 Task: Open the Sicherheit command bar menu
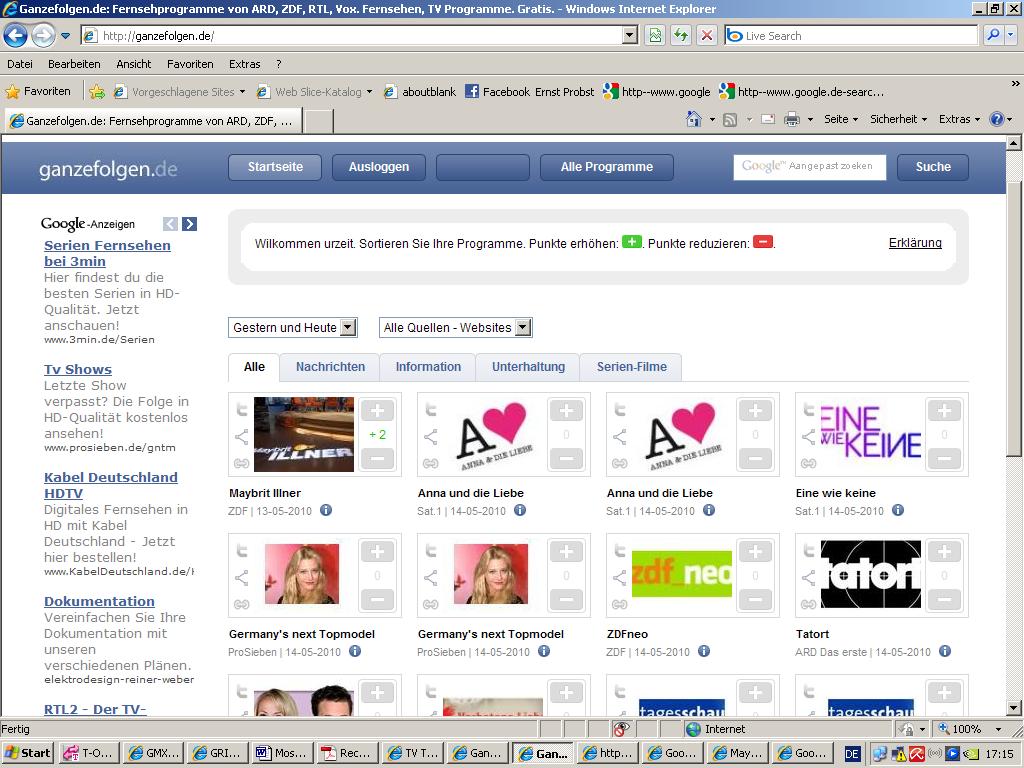898,120
